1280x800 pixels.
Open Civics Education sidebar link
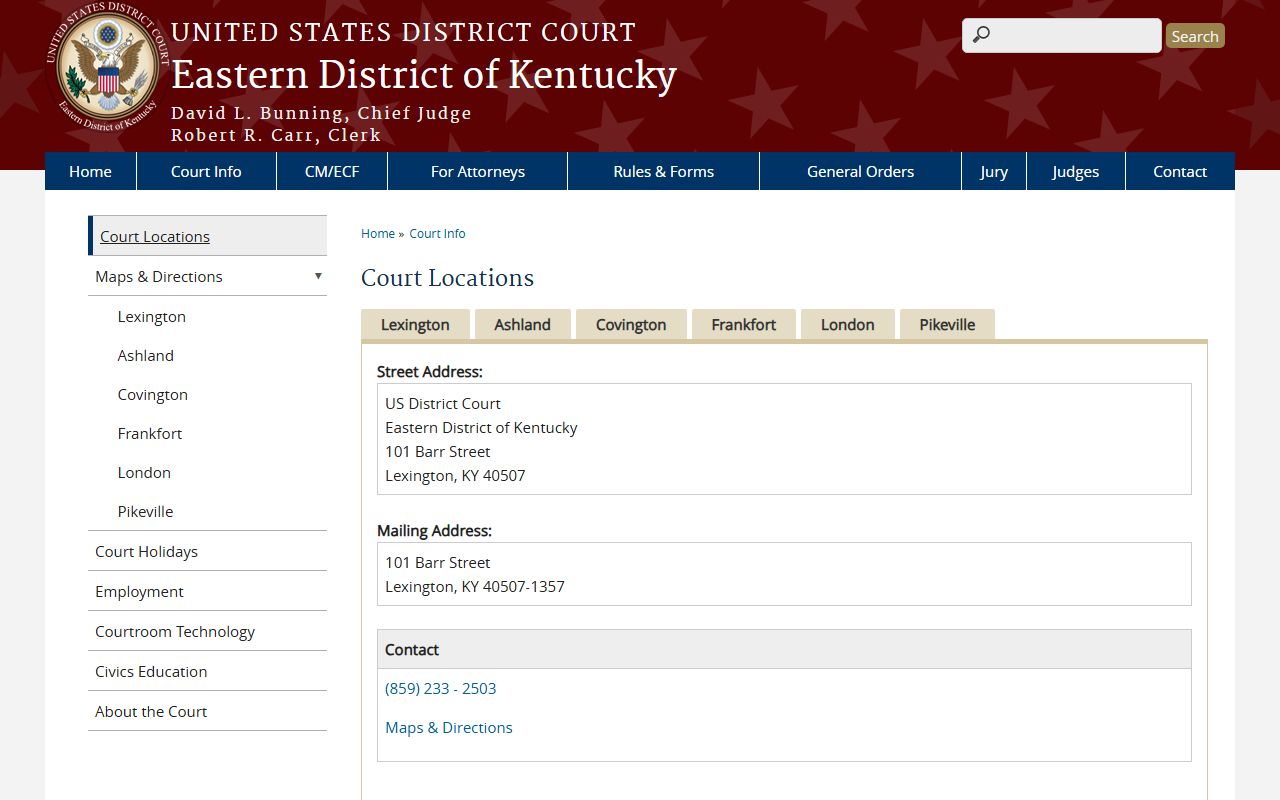click(208, 671)
